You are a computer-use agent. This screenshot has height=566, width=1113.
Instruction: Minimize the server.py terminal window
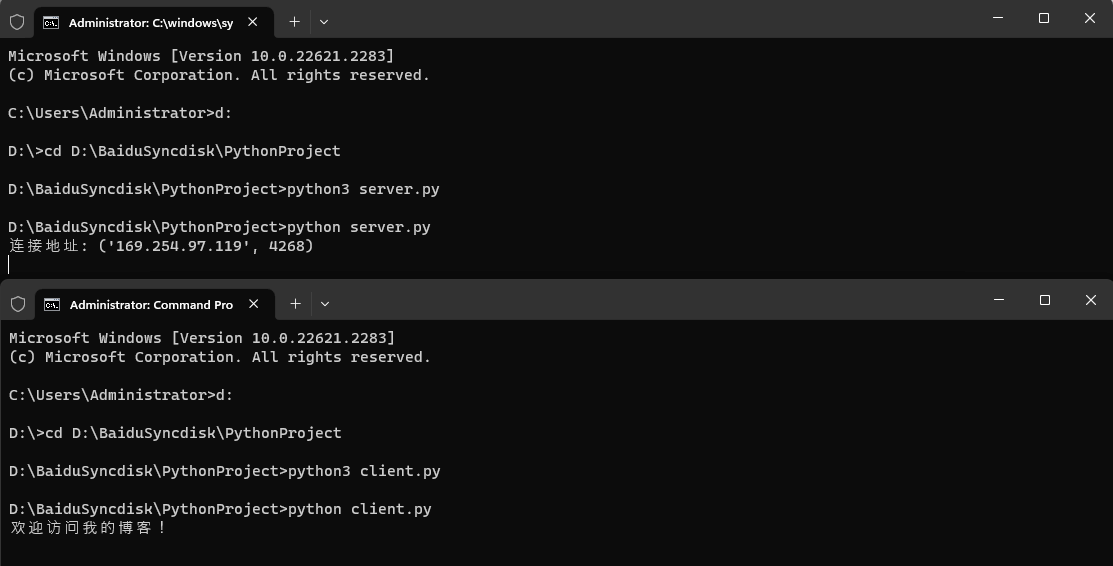pos(997,18)
